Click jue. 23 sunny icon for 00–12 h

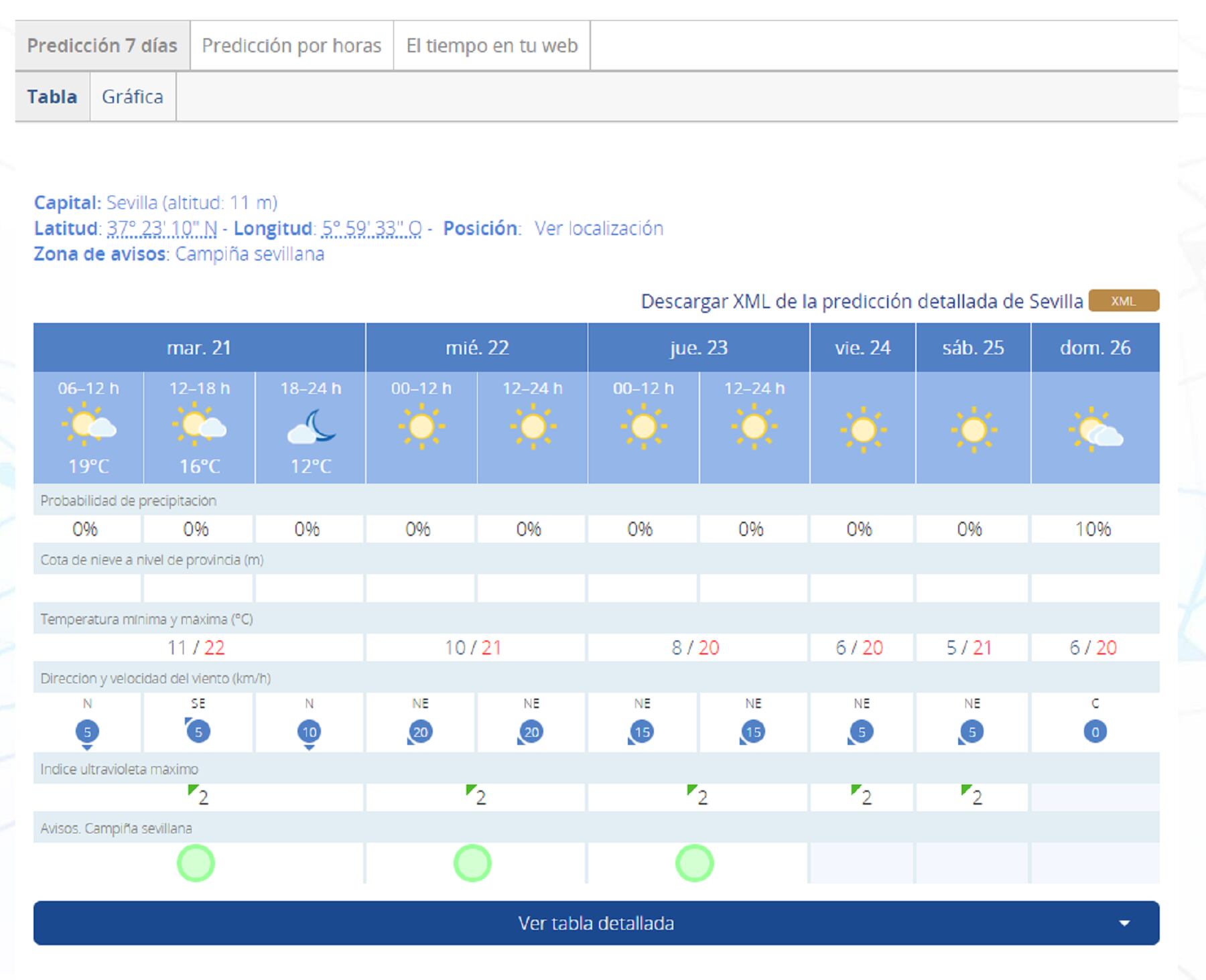(x=643, y=427)
